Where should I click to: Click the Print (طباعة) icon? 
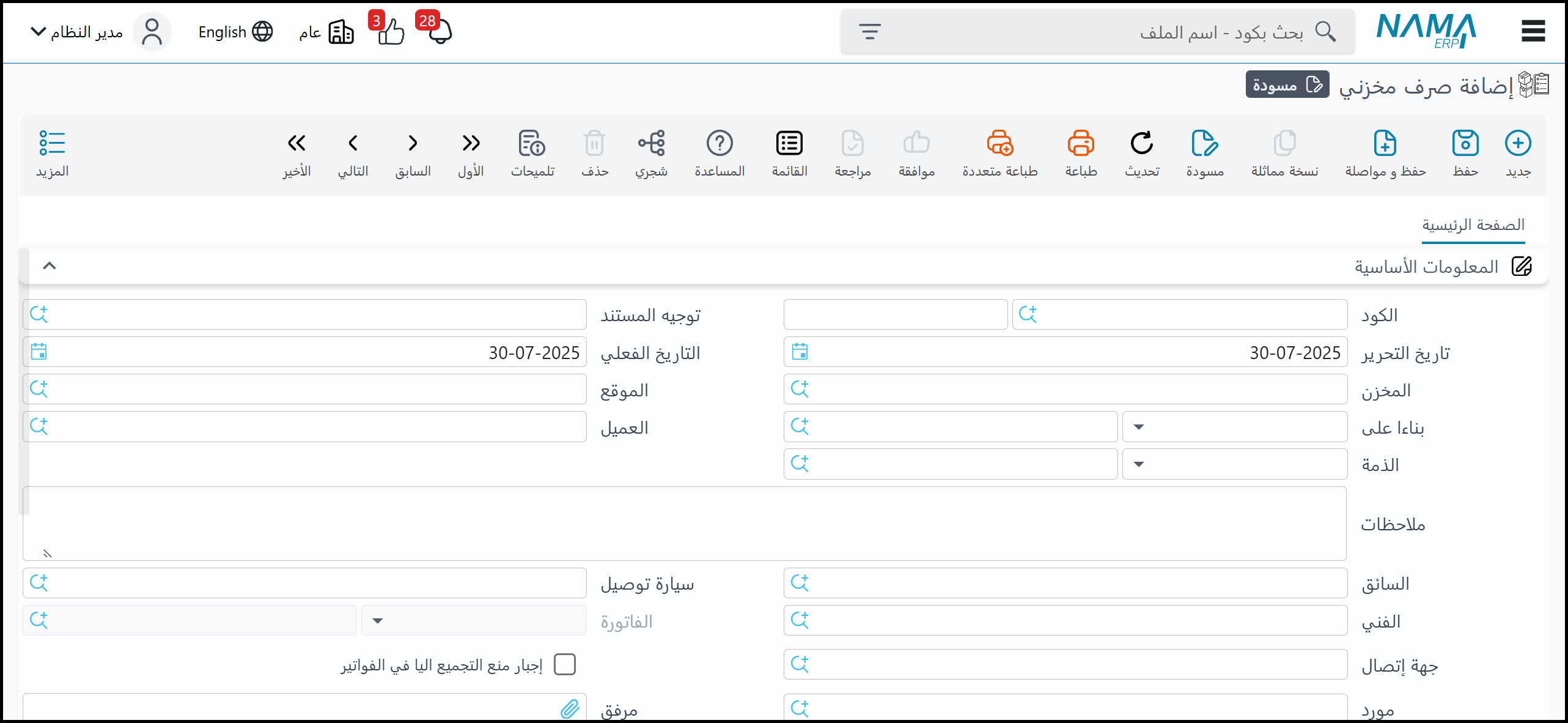pos(1080,143)
